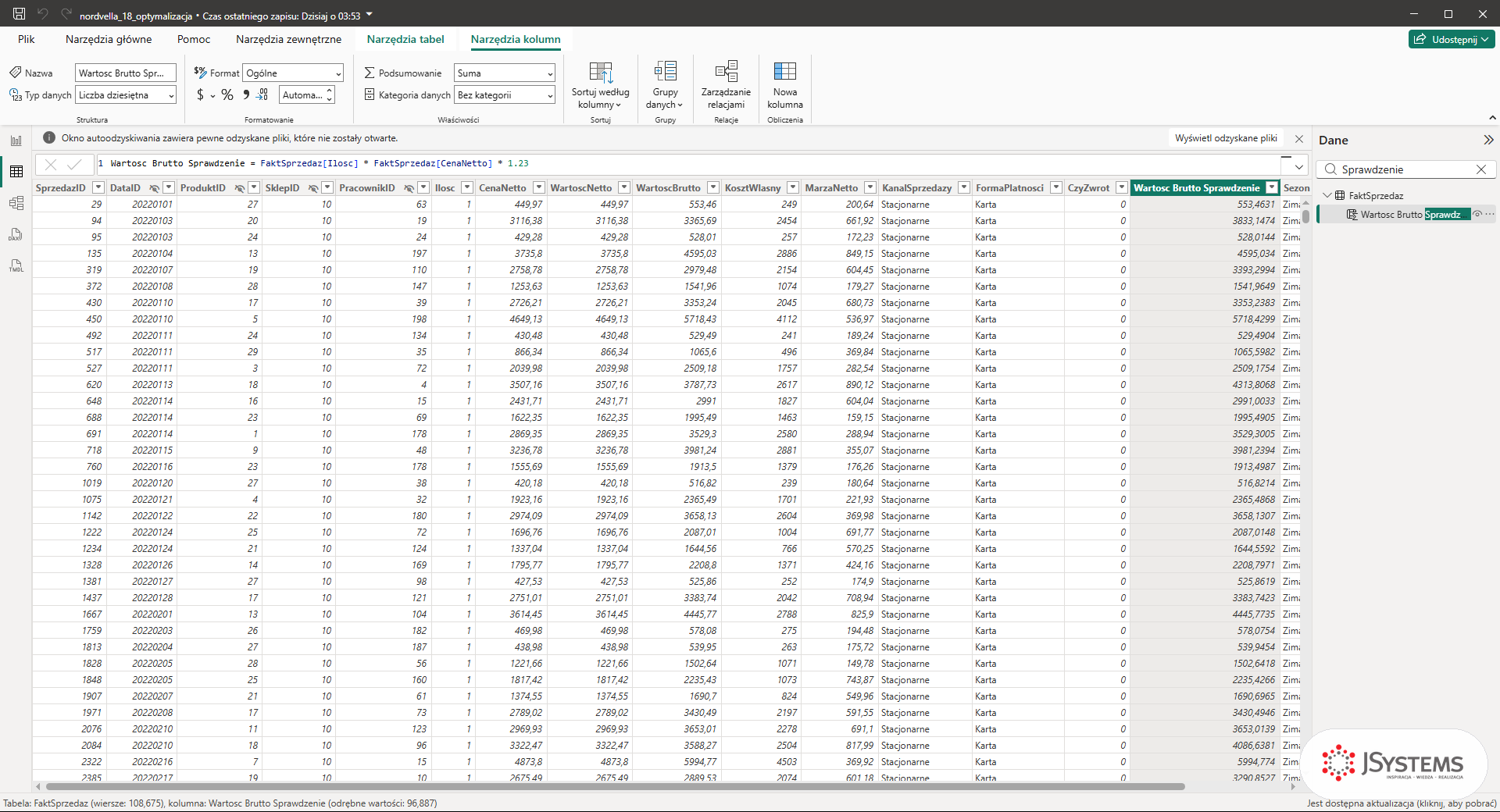
Task: Click the update available status message
Action: tap(1402, 803)
